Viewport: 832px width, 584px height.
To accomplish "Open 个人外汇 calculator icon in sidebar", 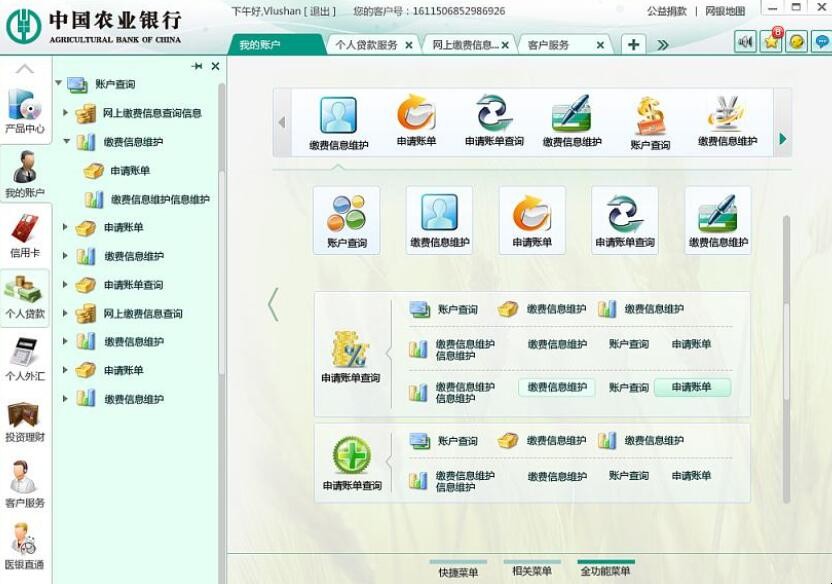I will coord(25,358).
